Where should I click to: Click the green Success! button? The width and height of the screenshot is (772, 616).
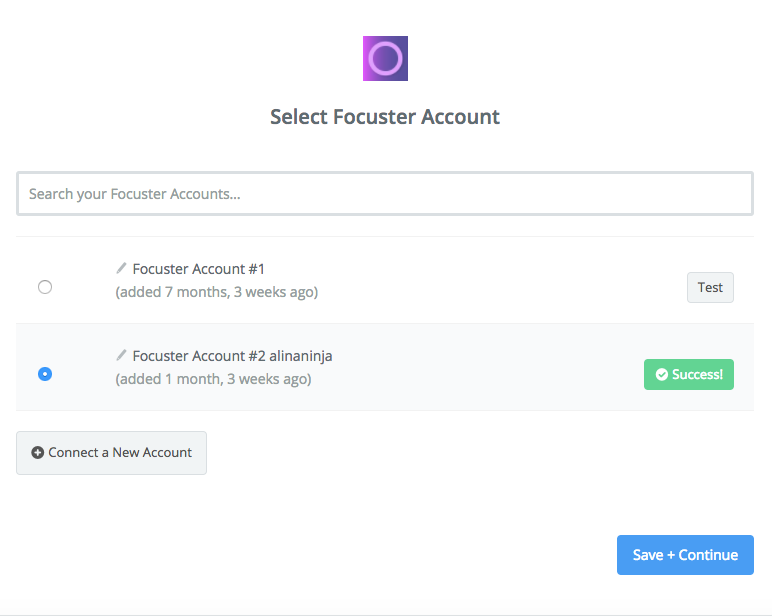click(689, 374)
